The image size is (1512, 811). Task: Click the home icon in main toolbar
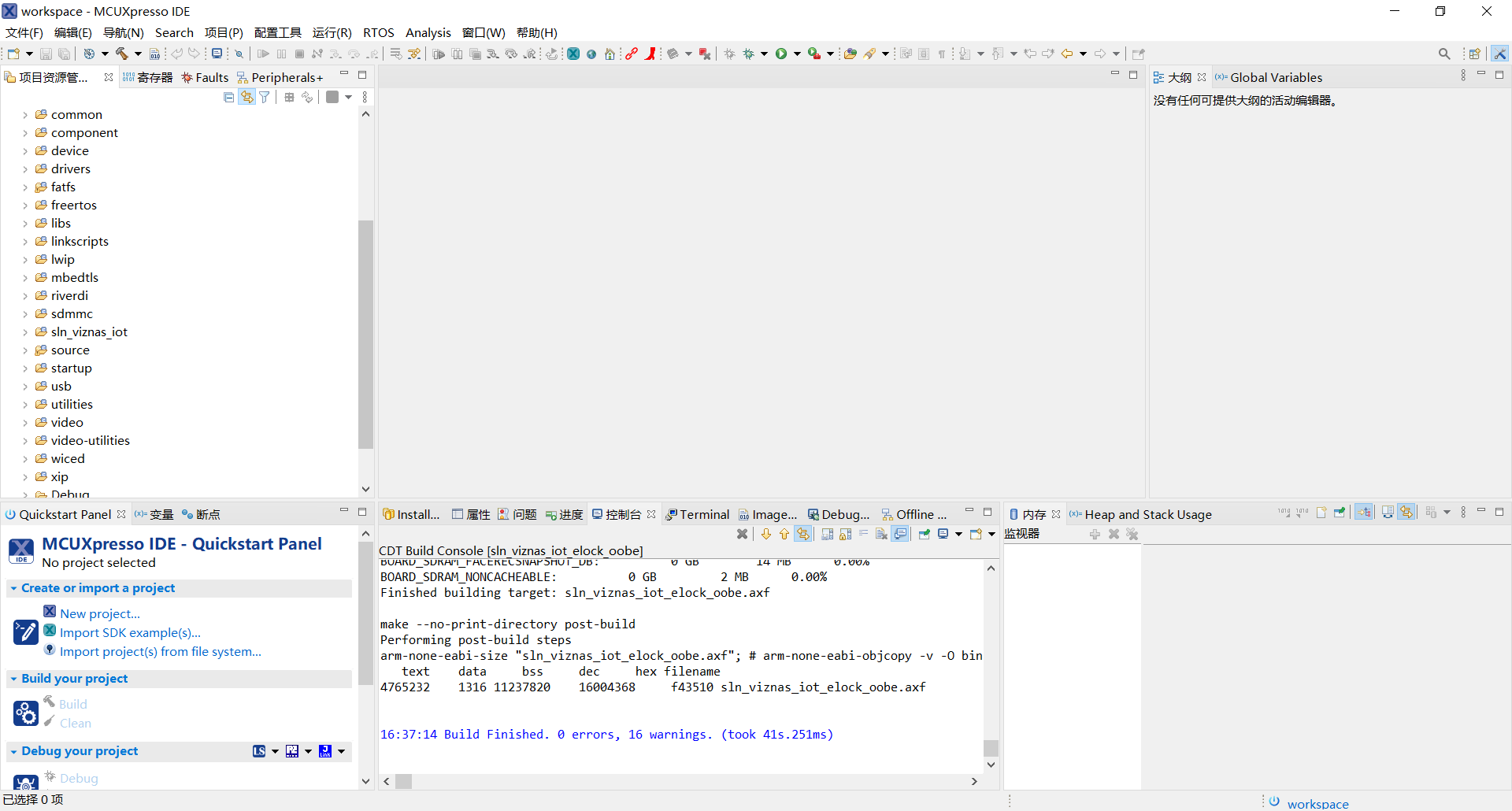(610, 54)
